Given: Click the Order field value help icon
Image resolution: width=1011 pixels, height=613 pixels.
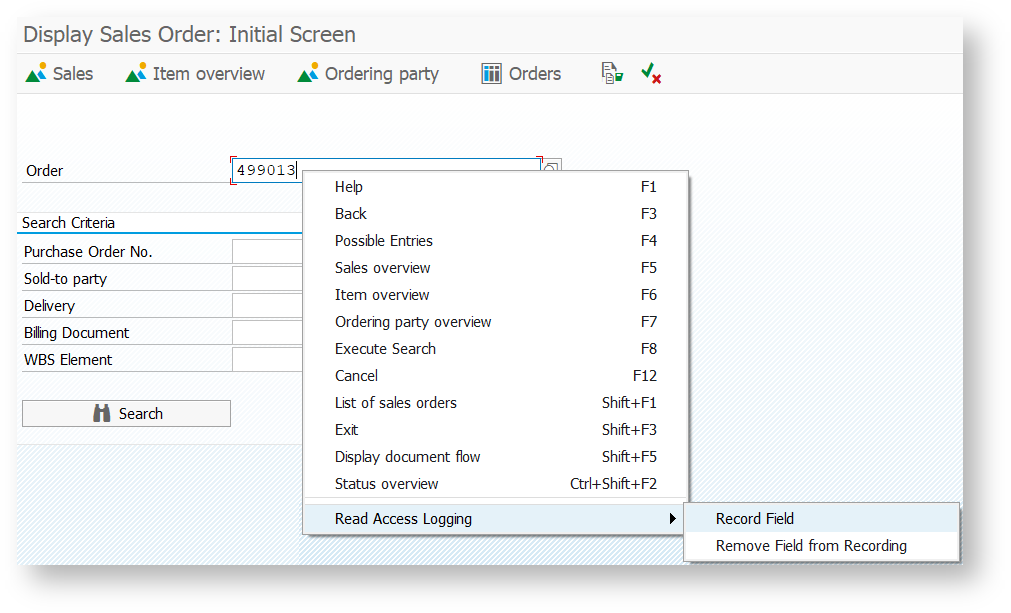Looking at the screenshot, I should click(x=552, y=165).
